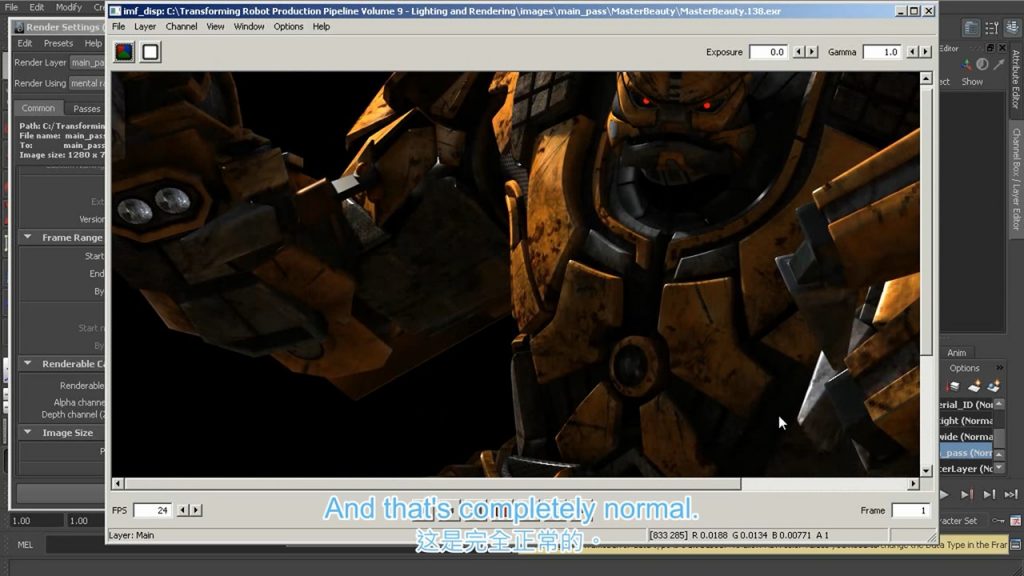This screenshot has width=1024, height=576.
Task: Click the Channel Box / Layer Editor tab
Action: coord(1016,179)
